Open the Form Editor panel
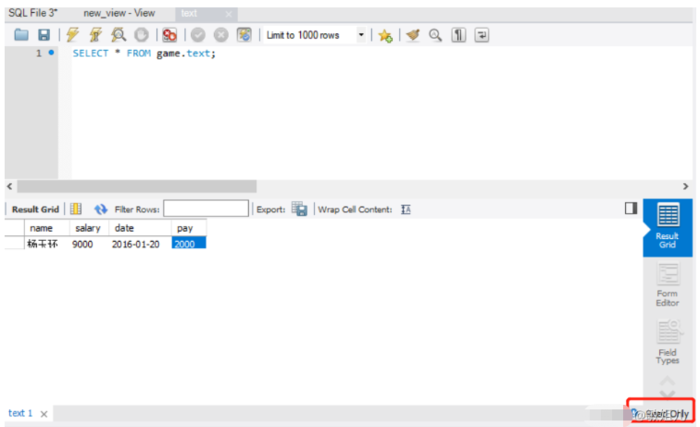The image size is (700, 427). point(667,285)
